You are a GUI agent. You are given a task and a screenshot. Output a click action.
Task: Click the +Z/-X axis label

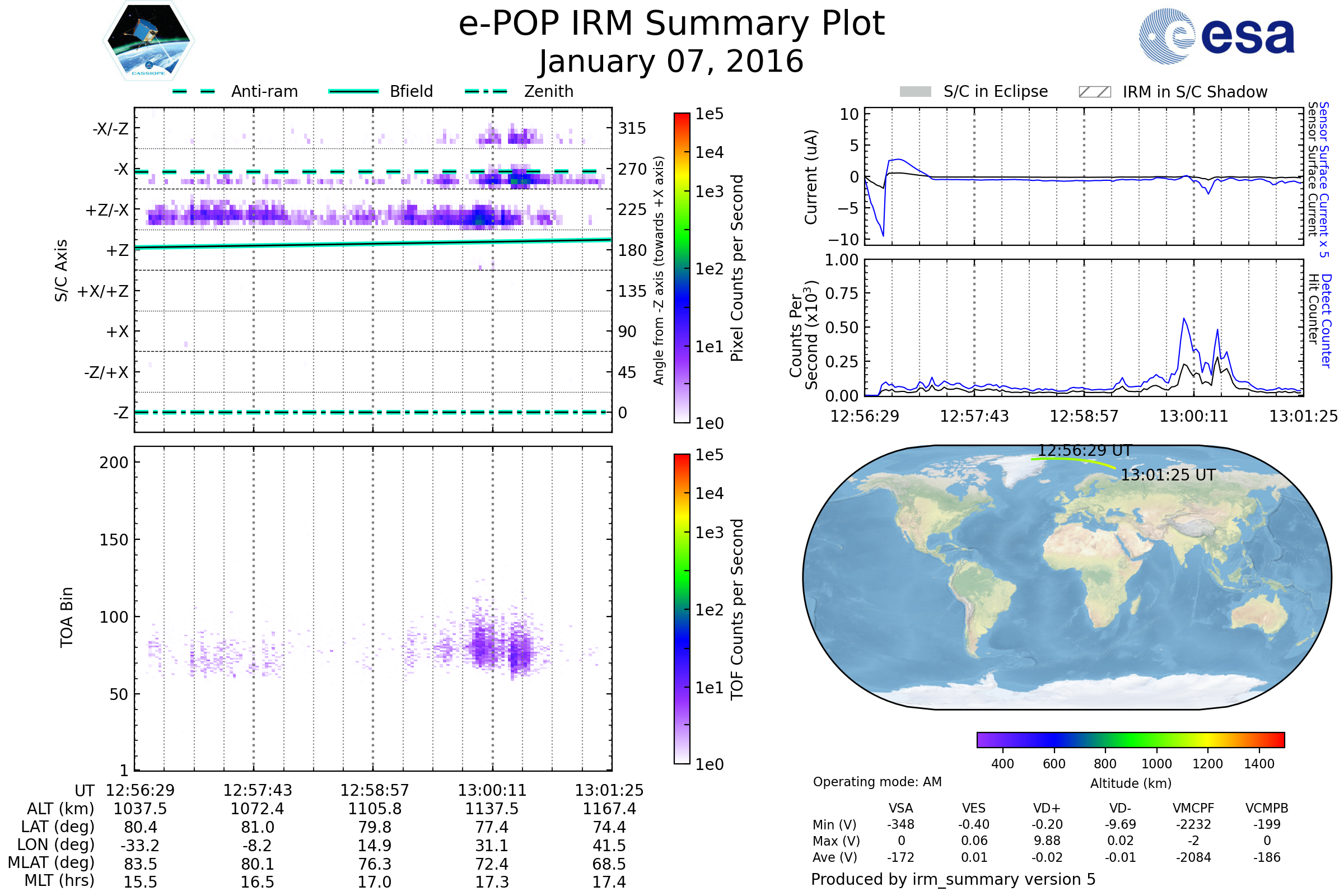[x=107, y=211]
